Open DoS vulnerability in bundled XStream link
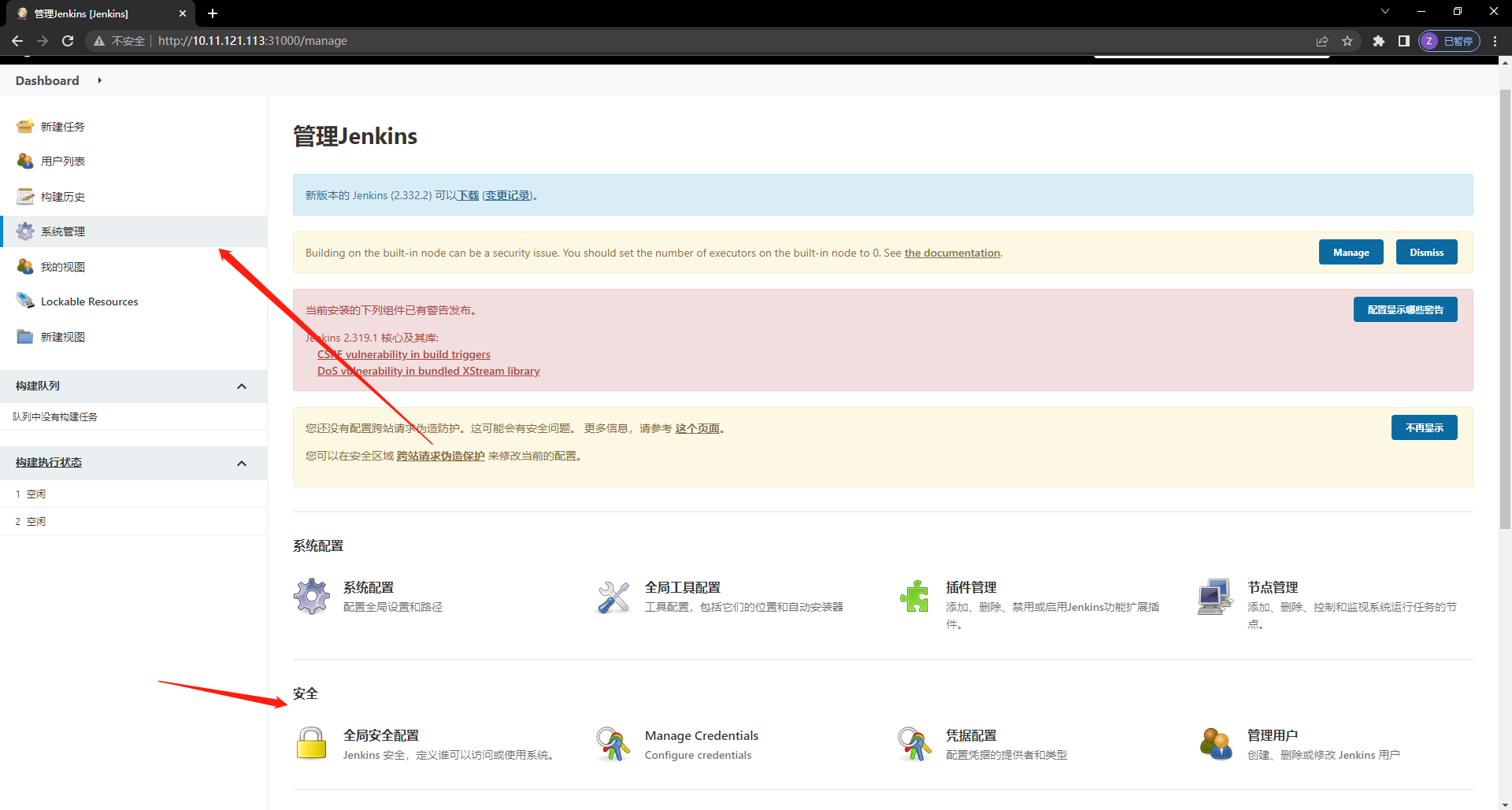 tap(428, 371)
